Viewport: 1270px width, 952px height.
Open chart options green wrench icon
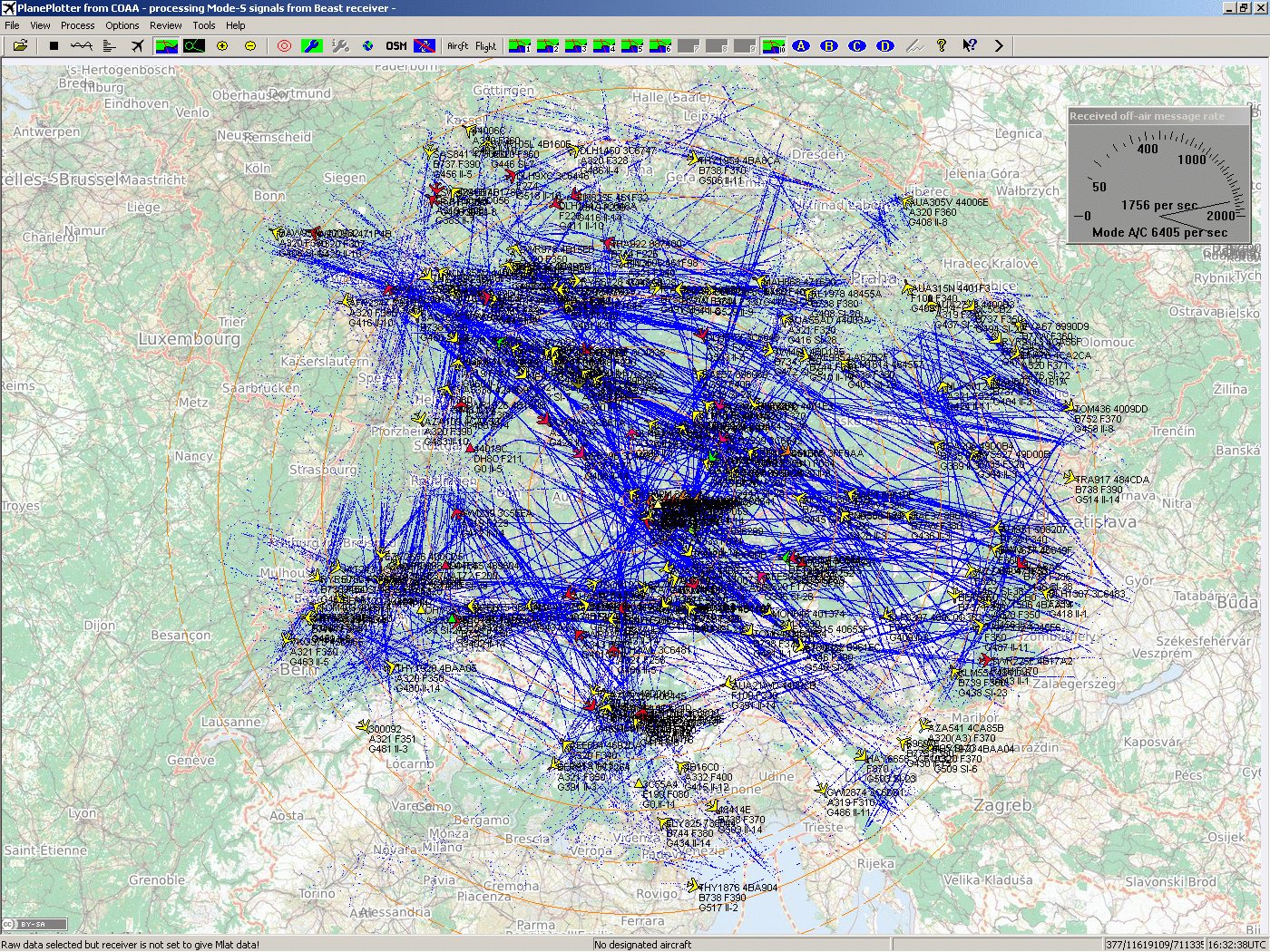pos(312,45)
